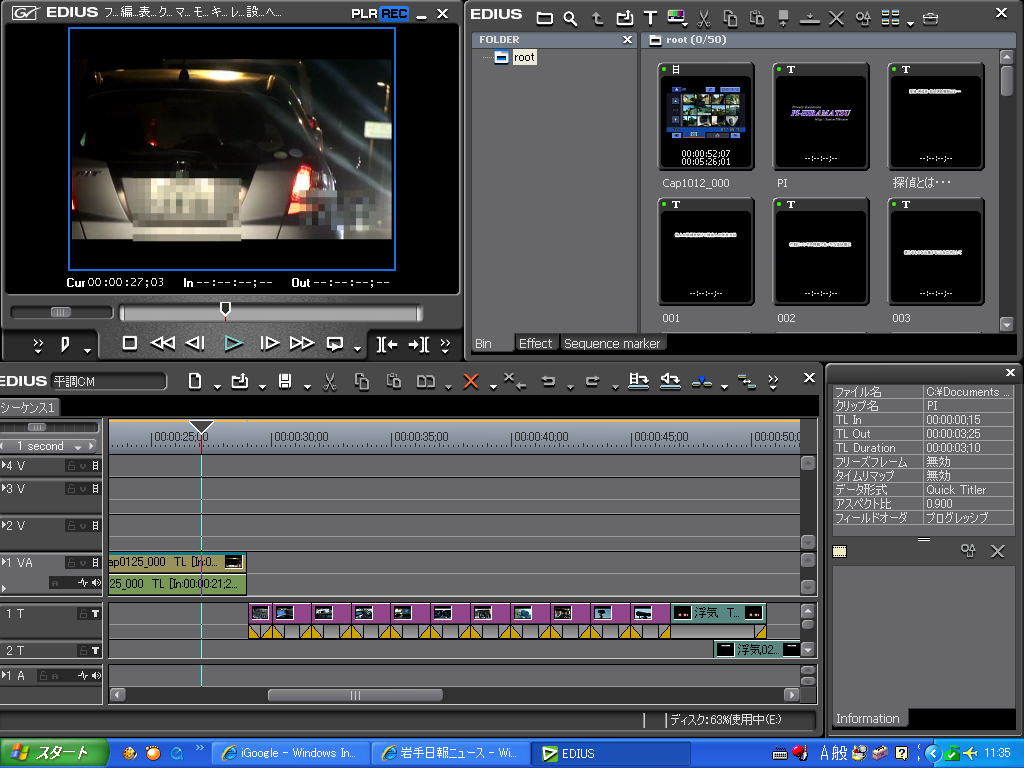Screen dimensions: 1024x768
Task: Open the new sequence dropdown arrow
Action: [217, 387]
